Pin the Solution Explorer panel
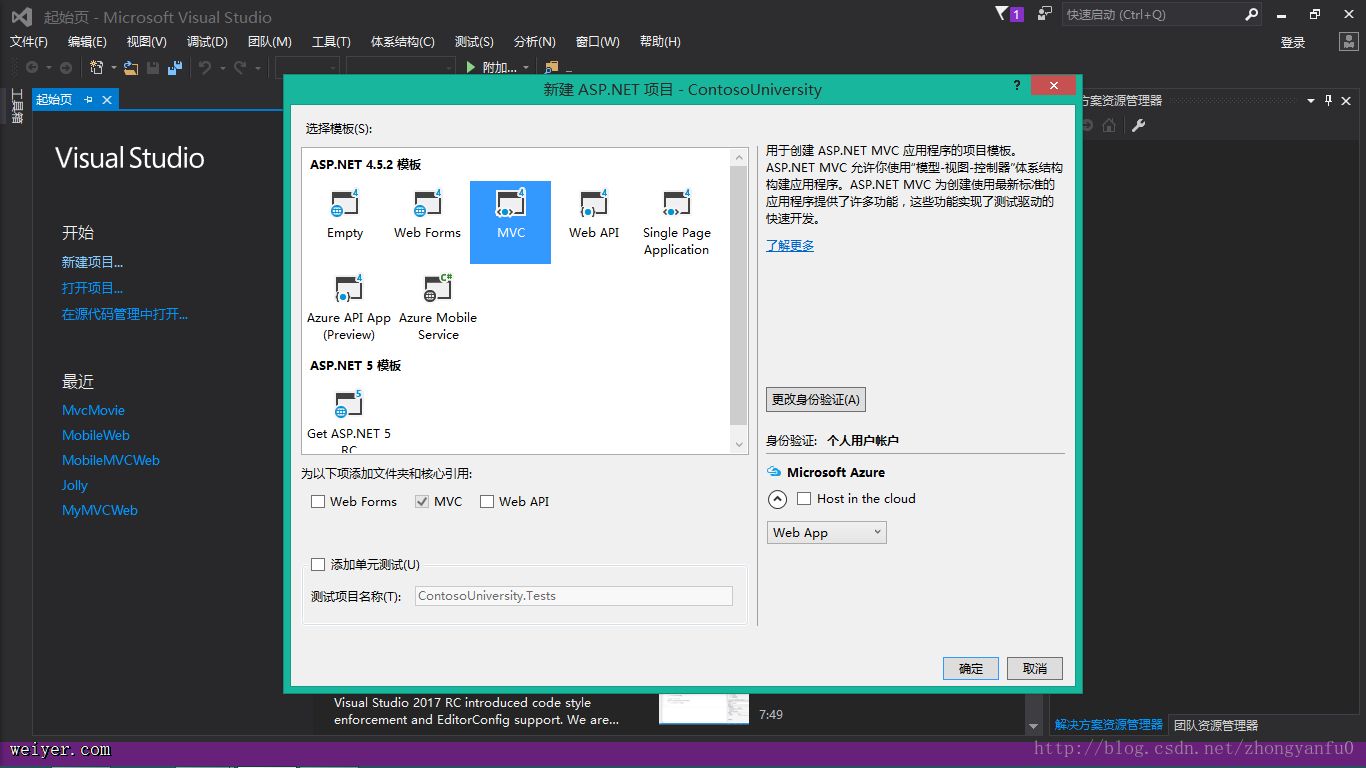 tap(1329, 100)
